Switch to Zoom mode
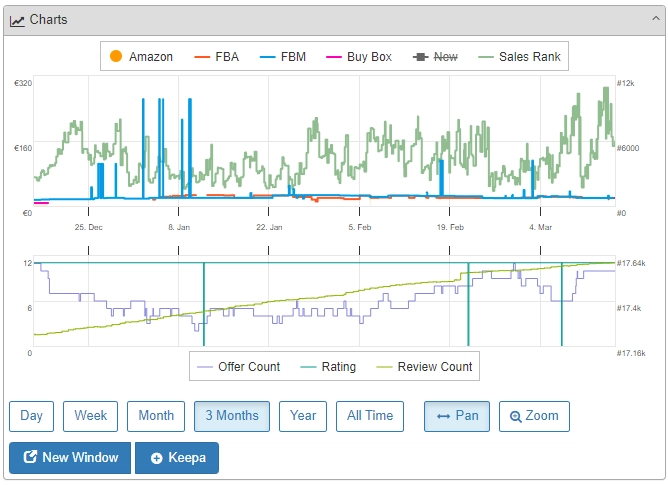Screen dimensions: 668x485 tap(534, 416)
